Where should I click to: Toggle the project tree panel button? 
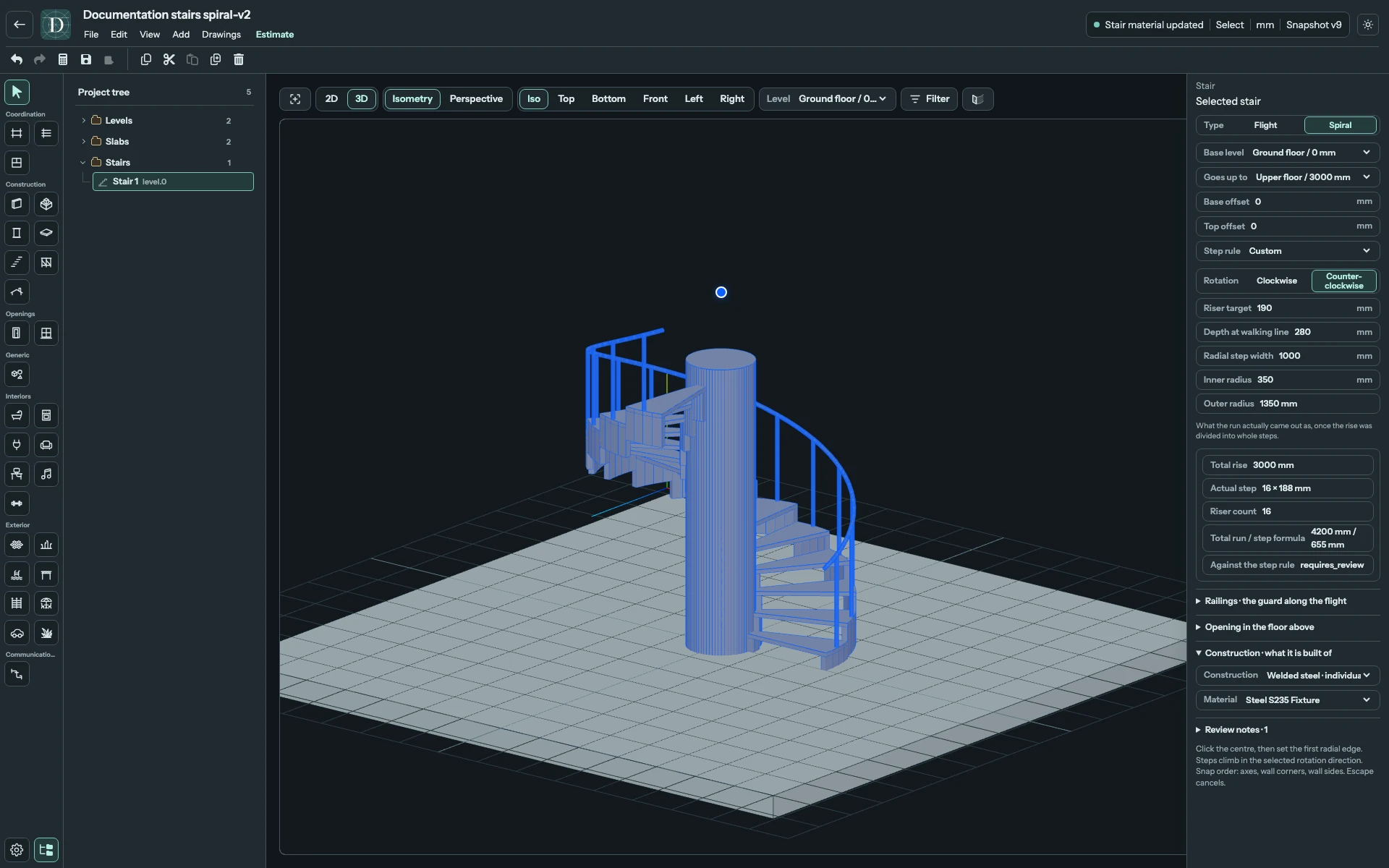pos(46,850)
